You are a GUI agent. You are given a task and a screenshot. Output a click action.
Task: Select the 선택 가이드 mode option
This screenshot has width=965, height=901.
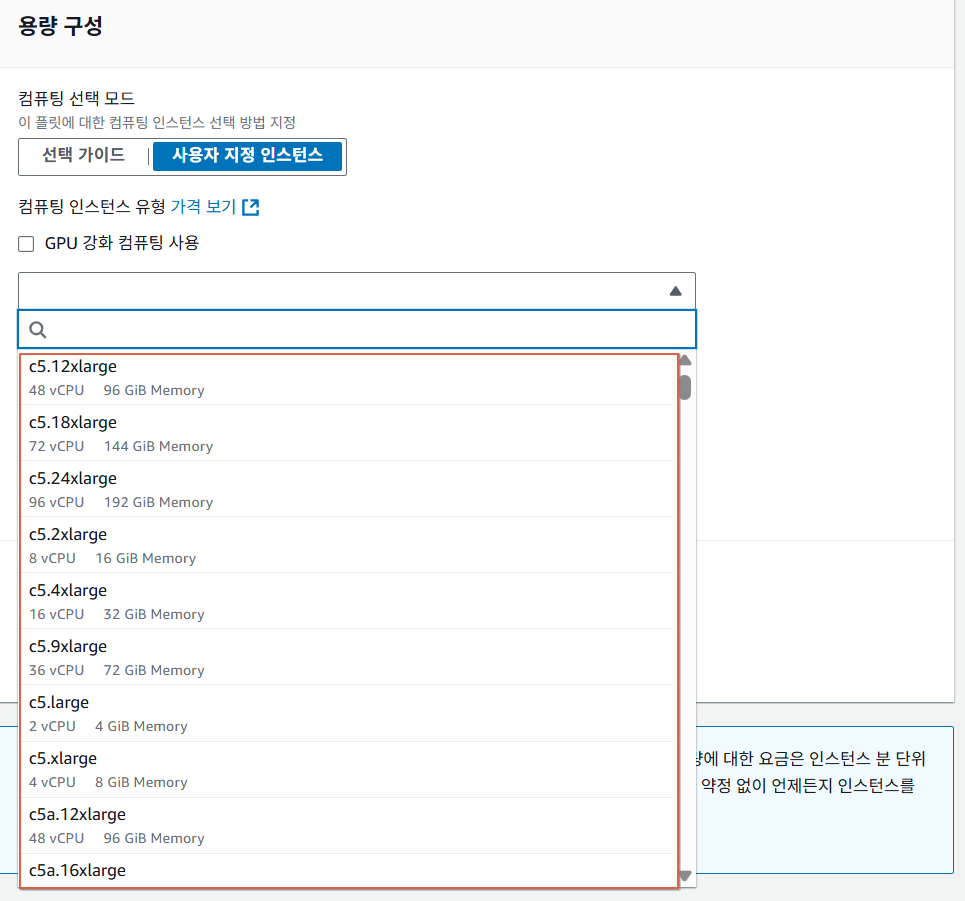[83, 156]
